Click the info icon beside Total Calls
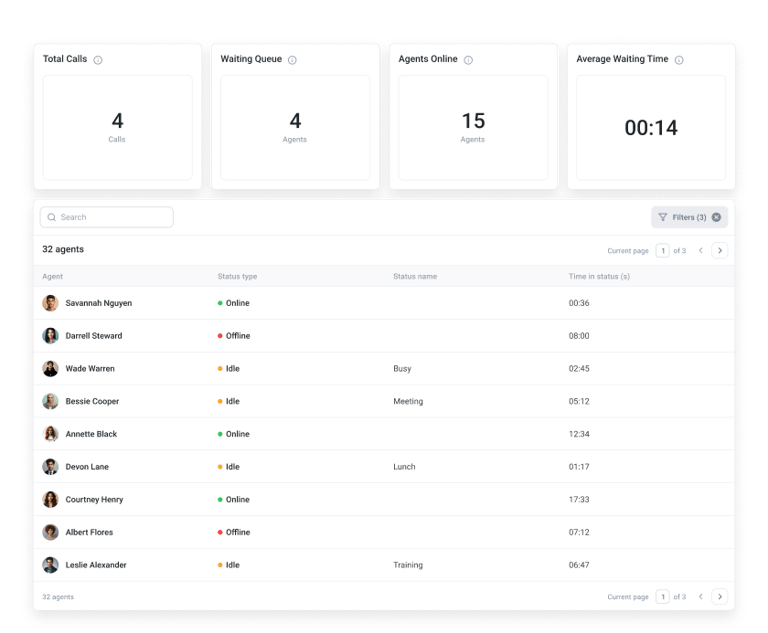The width and height of the screenshot is (768, 633). pos(98,60)
